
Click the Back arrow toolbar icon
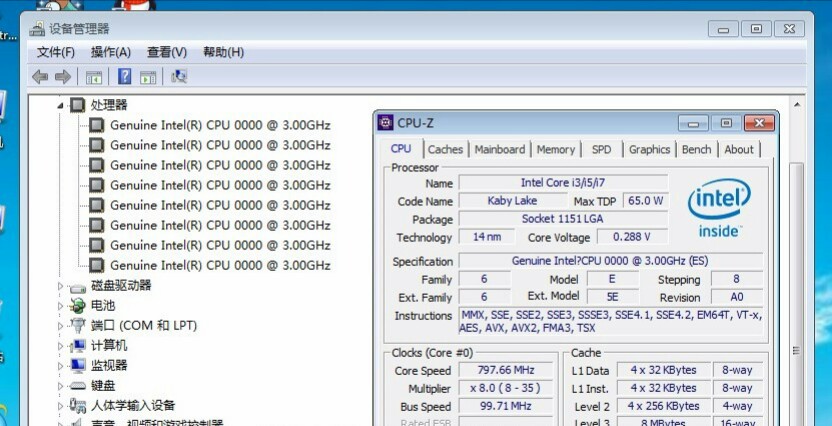(40, 77)
